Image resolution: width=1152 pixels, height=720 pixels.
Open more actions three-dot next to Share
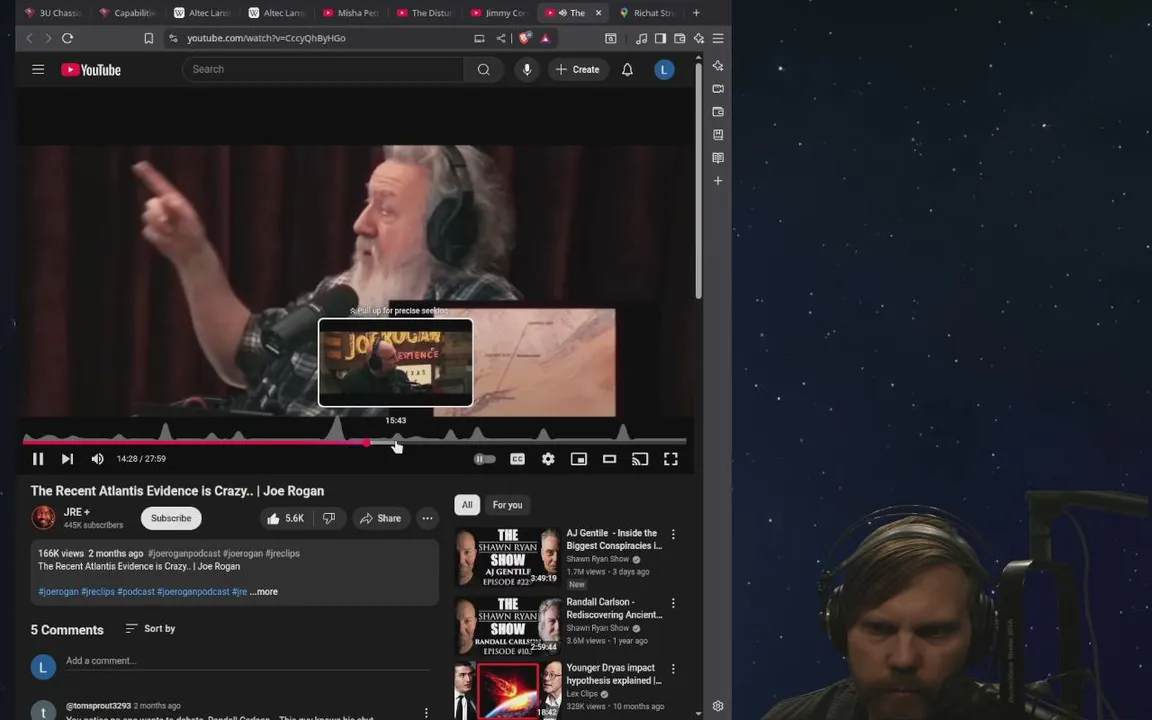pyautogui.click(x=427, y=519)
